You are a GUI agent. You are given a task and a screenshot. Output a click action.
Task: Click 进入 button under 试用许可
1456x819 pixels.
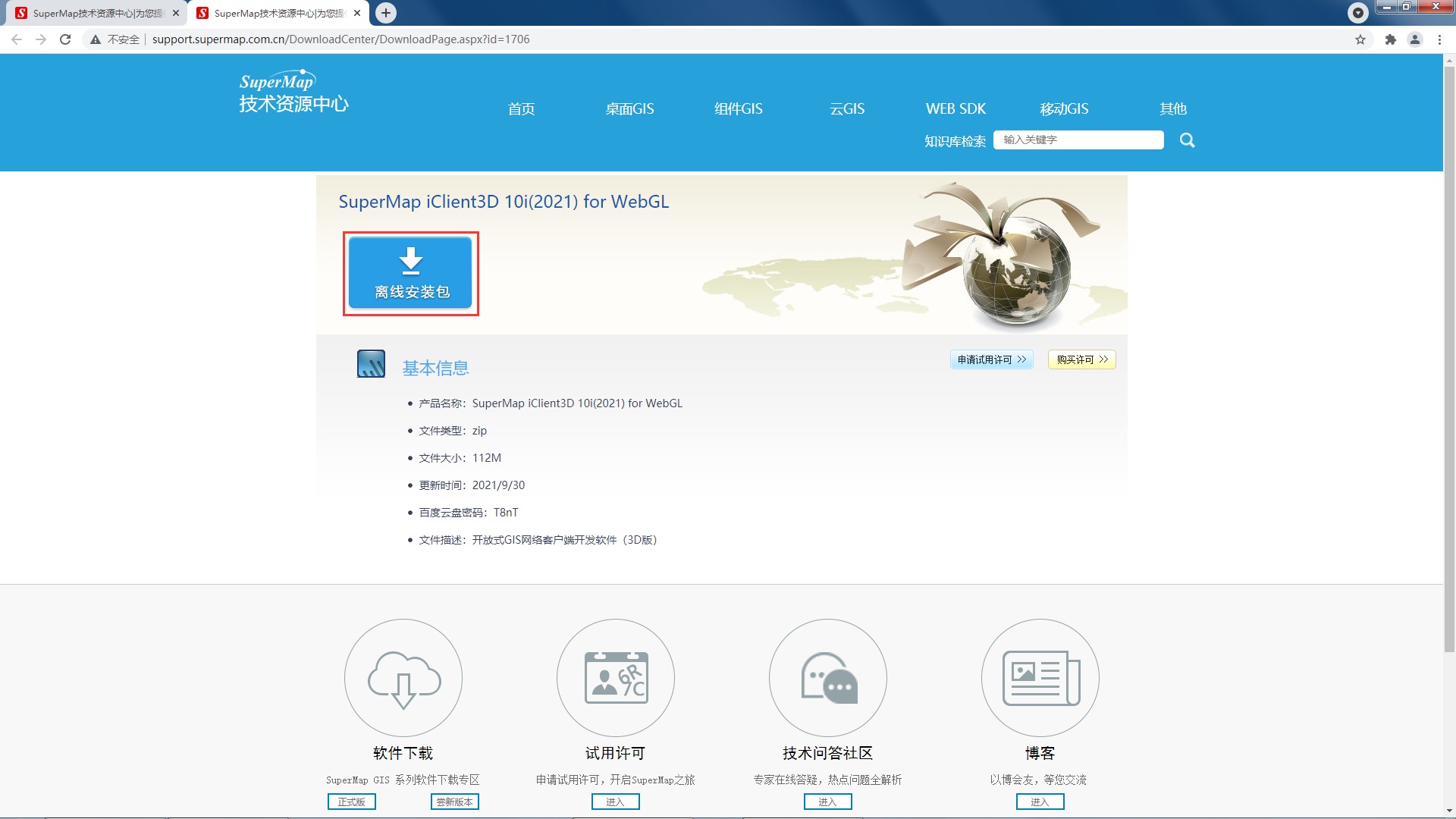tap(616, 802)
